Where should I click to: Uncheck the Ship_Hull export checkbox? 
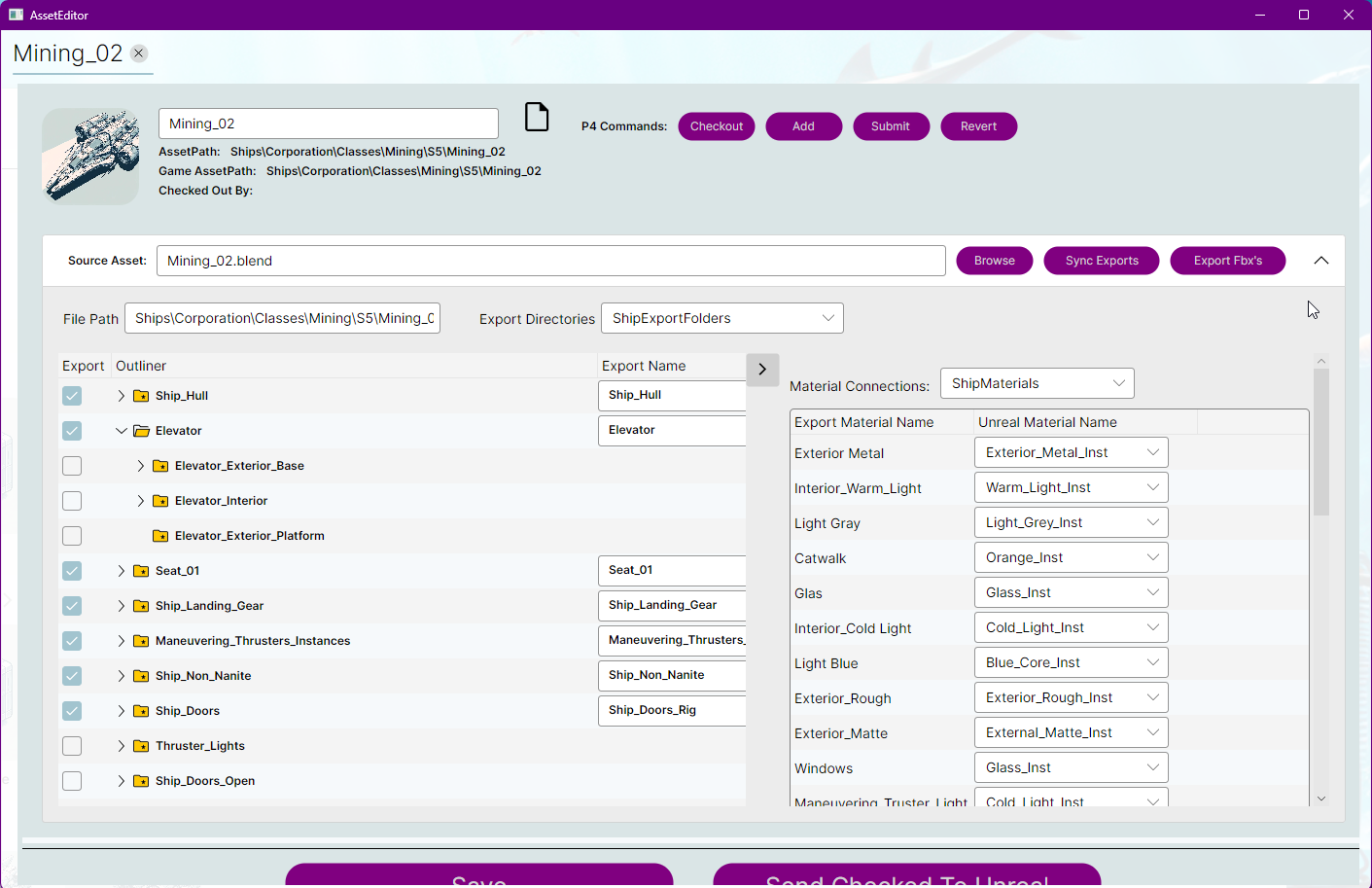(x=72, y=396)
